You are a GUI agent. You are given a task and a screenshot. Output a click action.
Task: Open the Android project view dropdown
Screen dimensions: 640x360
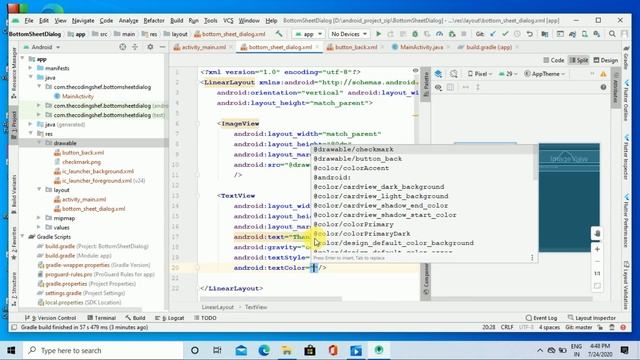(42, 47)
